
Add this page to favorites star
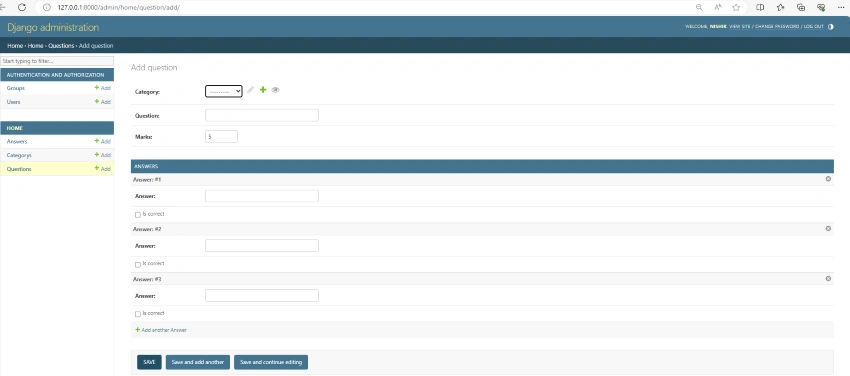[736, 7]
